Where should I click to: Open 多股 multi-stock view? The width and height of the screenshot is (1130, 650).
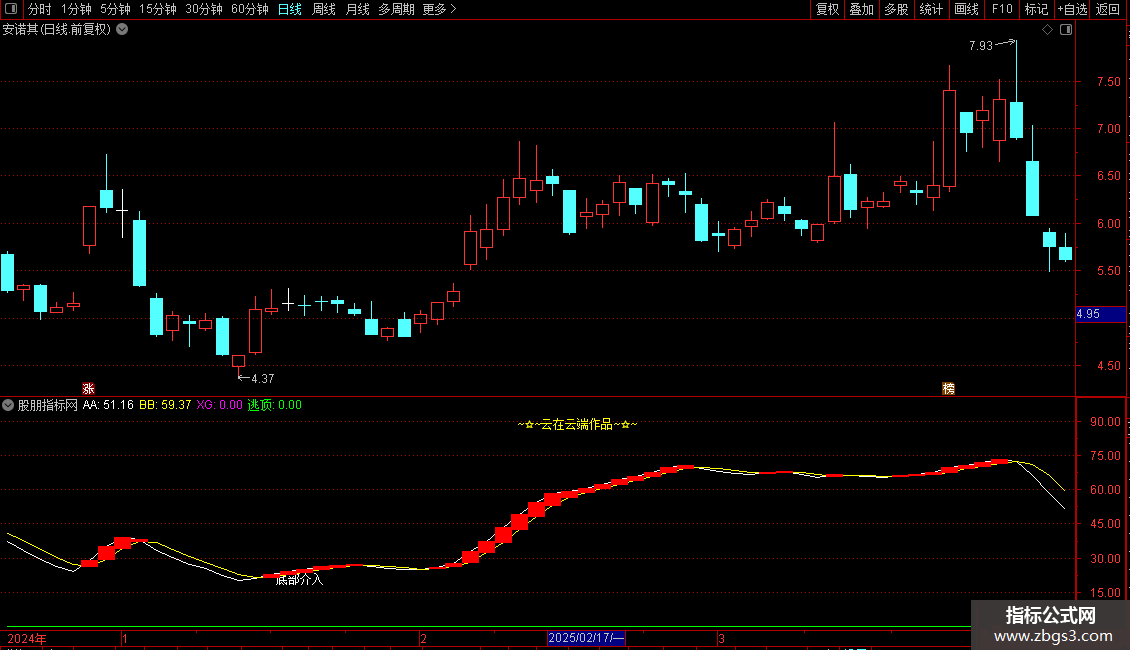896,9
